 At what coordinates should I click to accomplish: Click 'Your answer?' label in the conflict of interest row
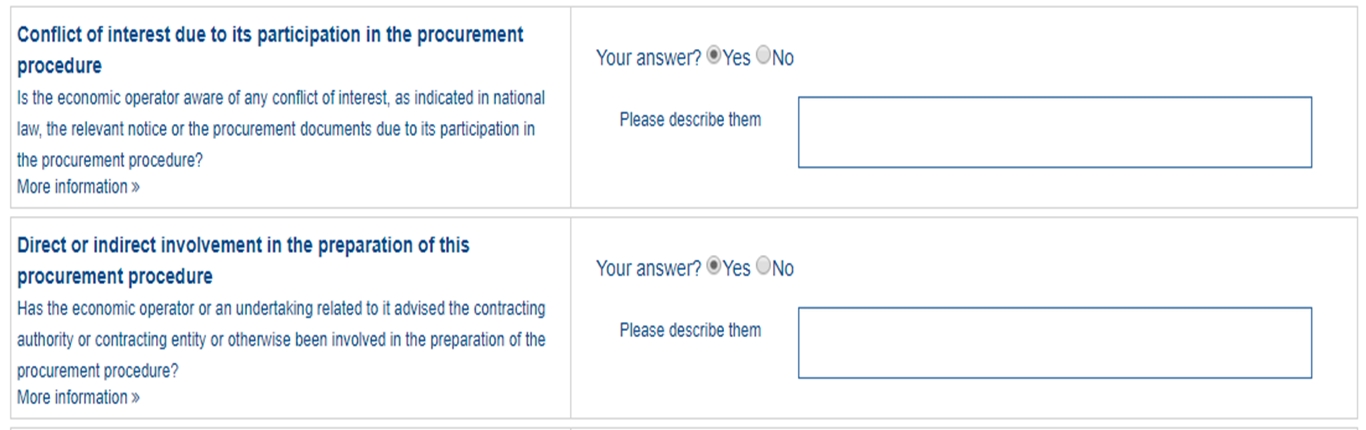648,58
